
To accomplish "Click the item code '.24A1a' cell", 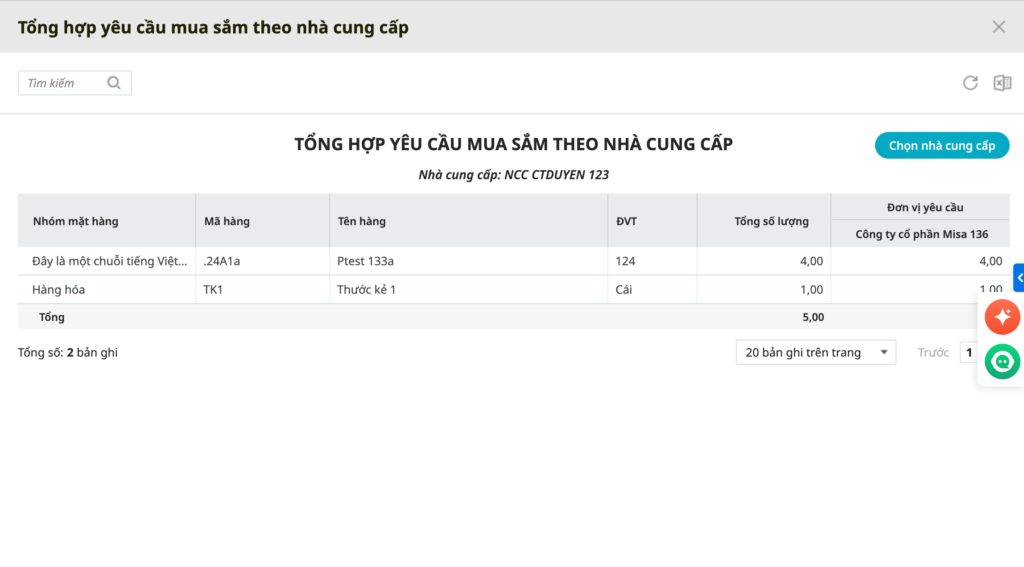I will (x=222, y=261).
